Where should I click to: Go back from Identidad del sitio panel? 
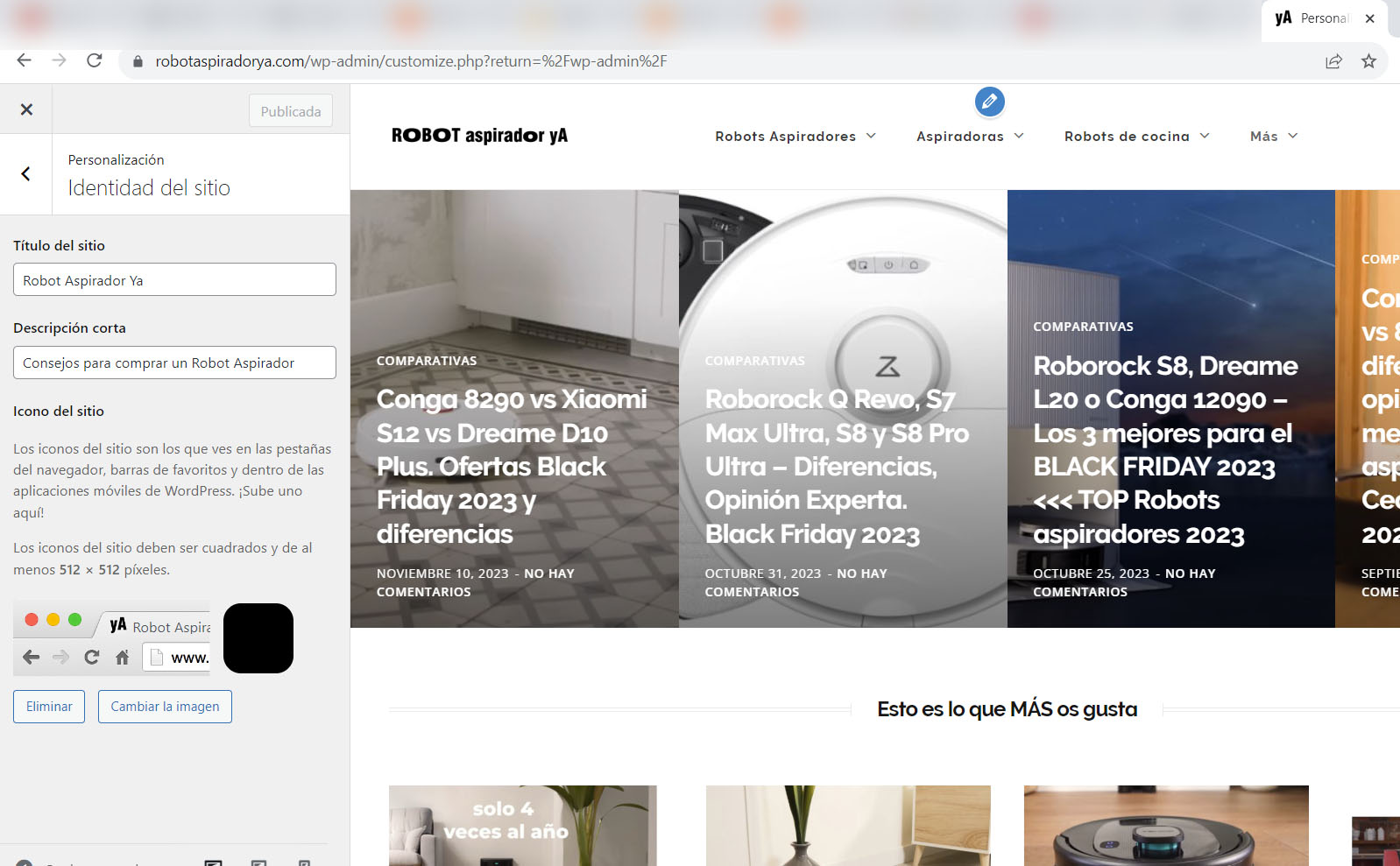(26, 173)
